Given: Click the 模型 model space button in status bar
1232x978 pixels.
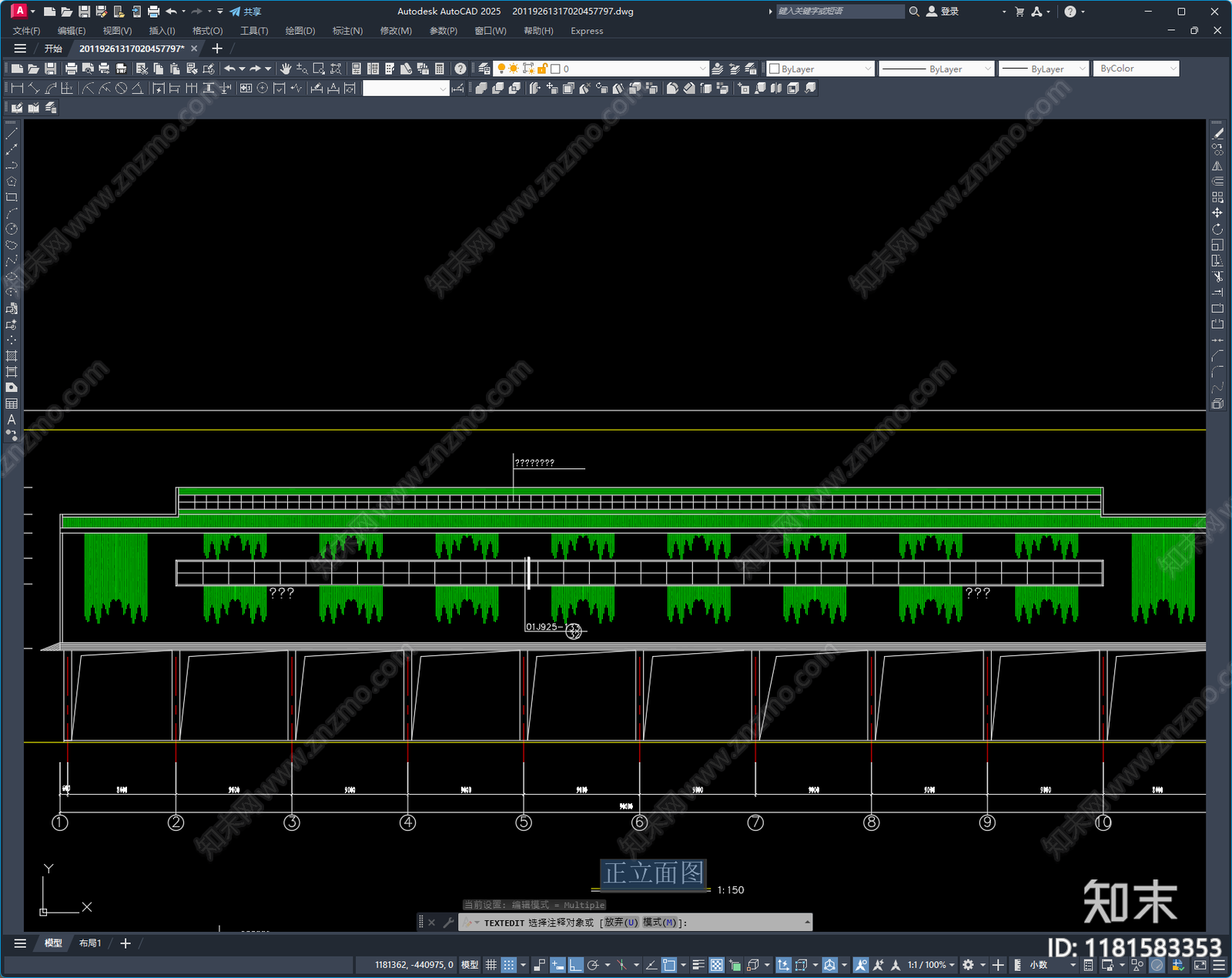Looking at the screenshot, I should click(x=470, y=965).
